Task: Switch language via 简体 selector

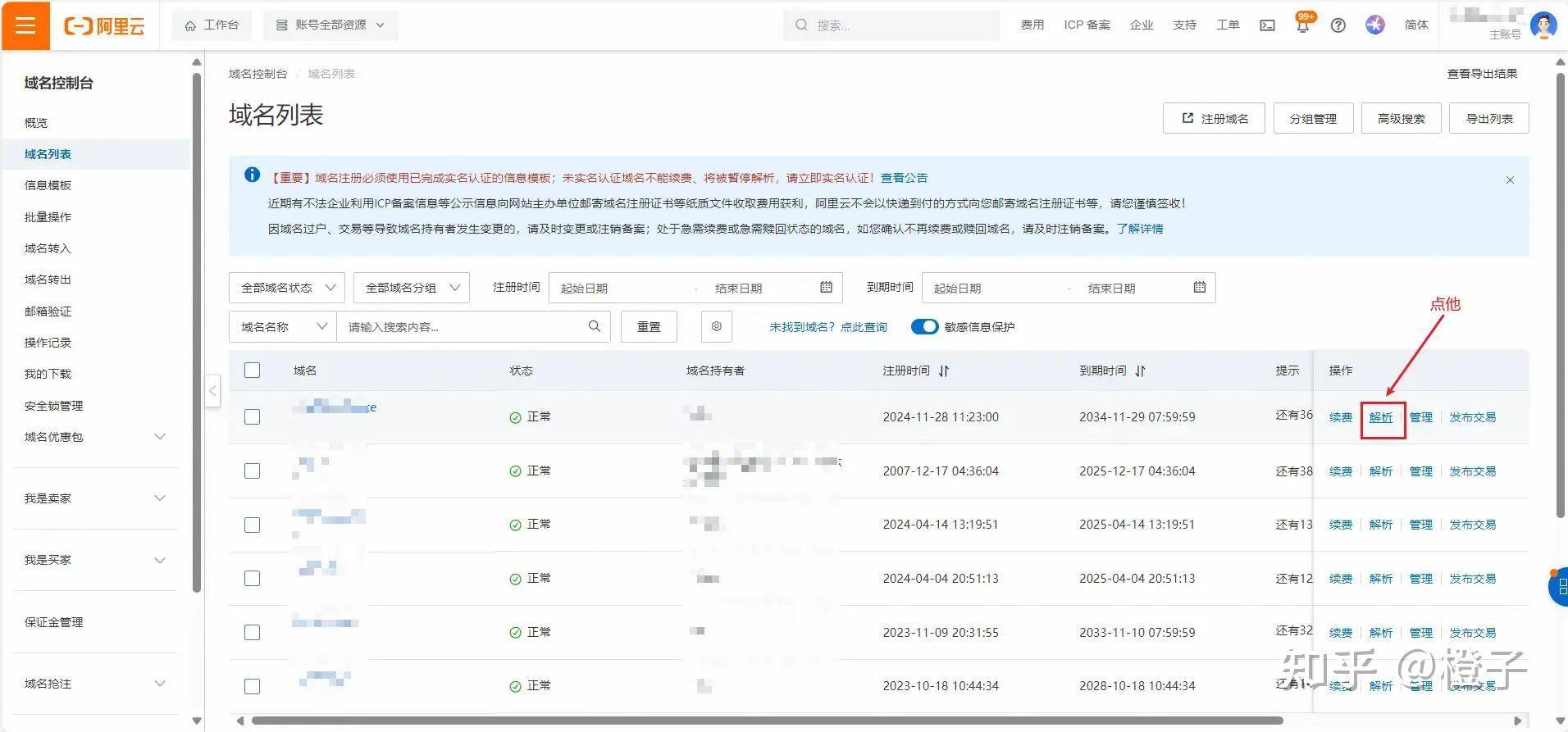Action: click(x=1416, y=25)
